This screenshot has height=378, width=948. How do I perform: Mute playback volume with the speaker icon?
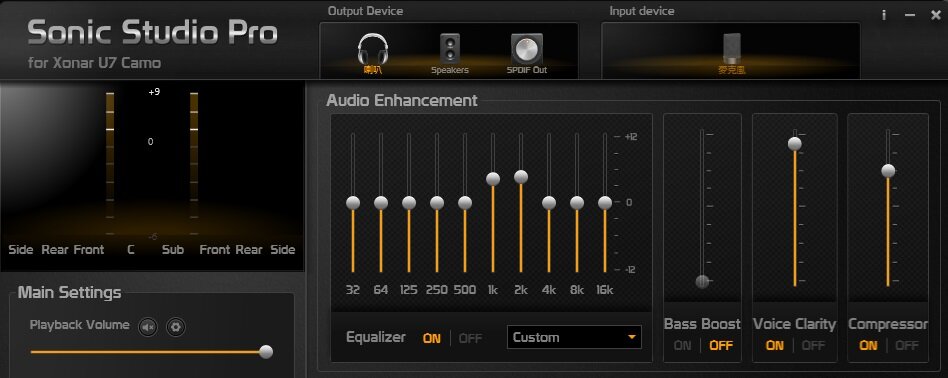[148, 327]
